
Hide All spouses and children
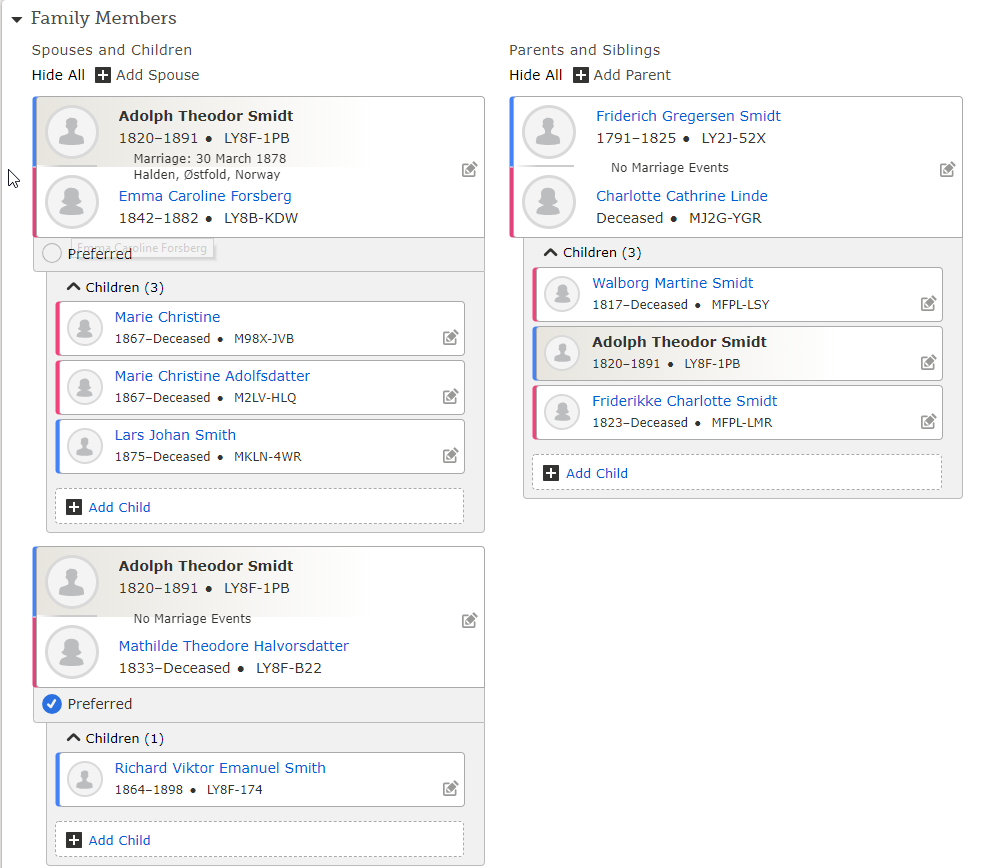coord(58,75)
